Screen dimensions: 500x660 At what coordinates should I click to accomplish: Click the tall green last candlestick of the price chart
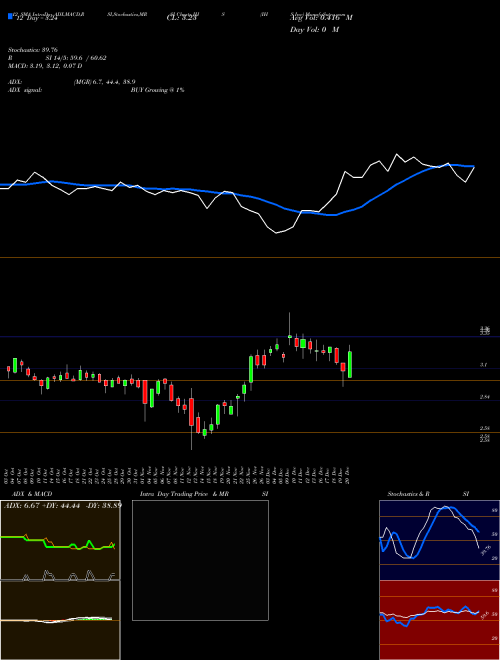(x=350, y=365)
